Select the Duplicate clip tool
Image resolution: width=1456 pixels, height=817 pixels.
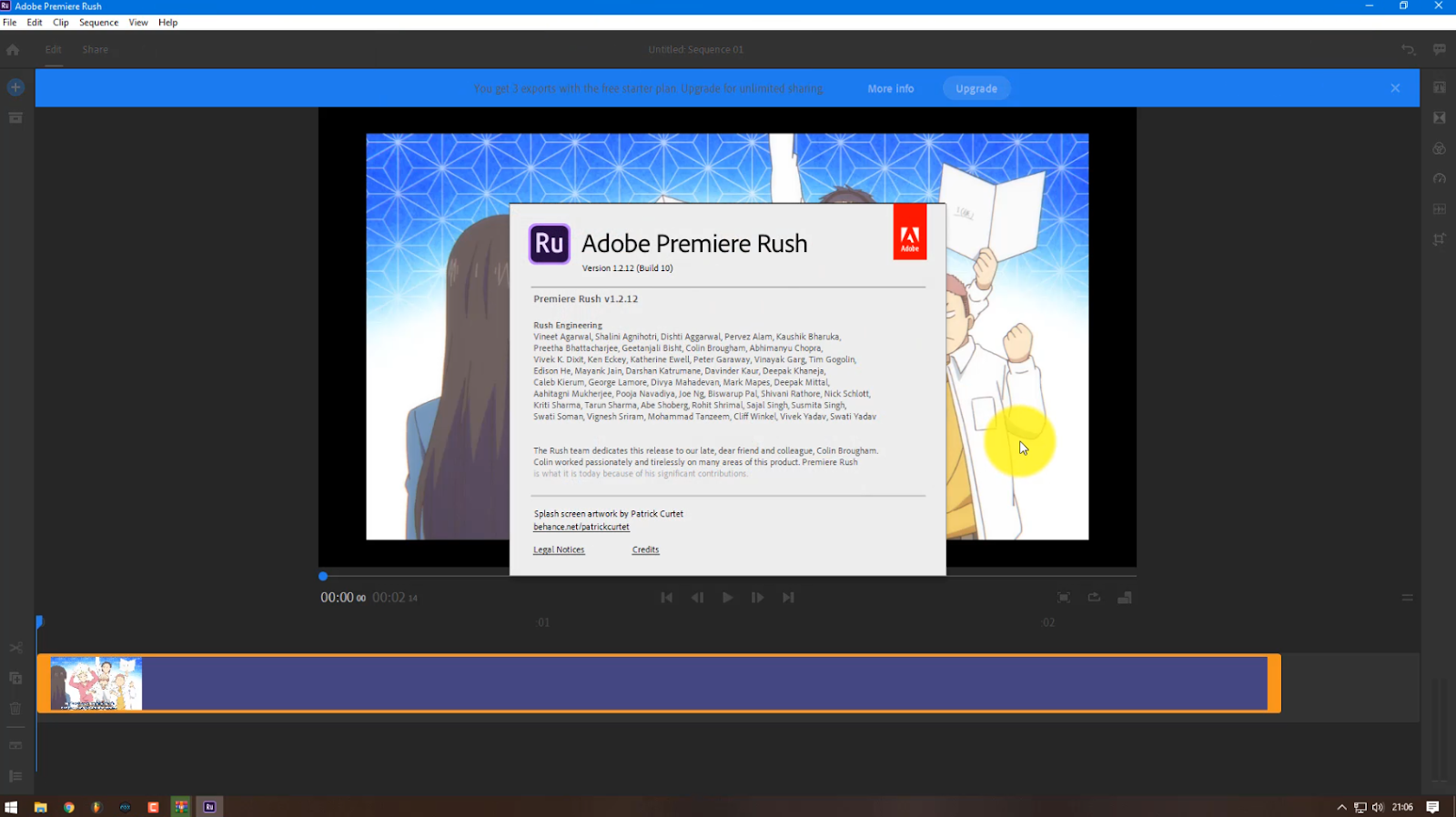point(15,678)
